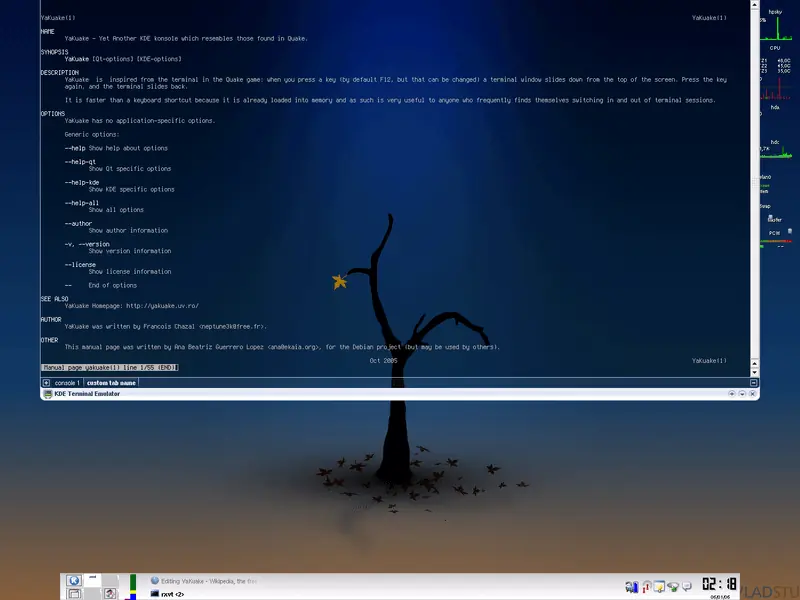Click the green-blue system load monitor bar

133,587
